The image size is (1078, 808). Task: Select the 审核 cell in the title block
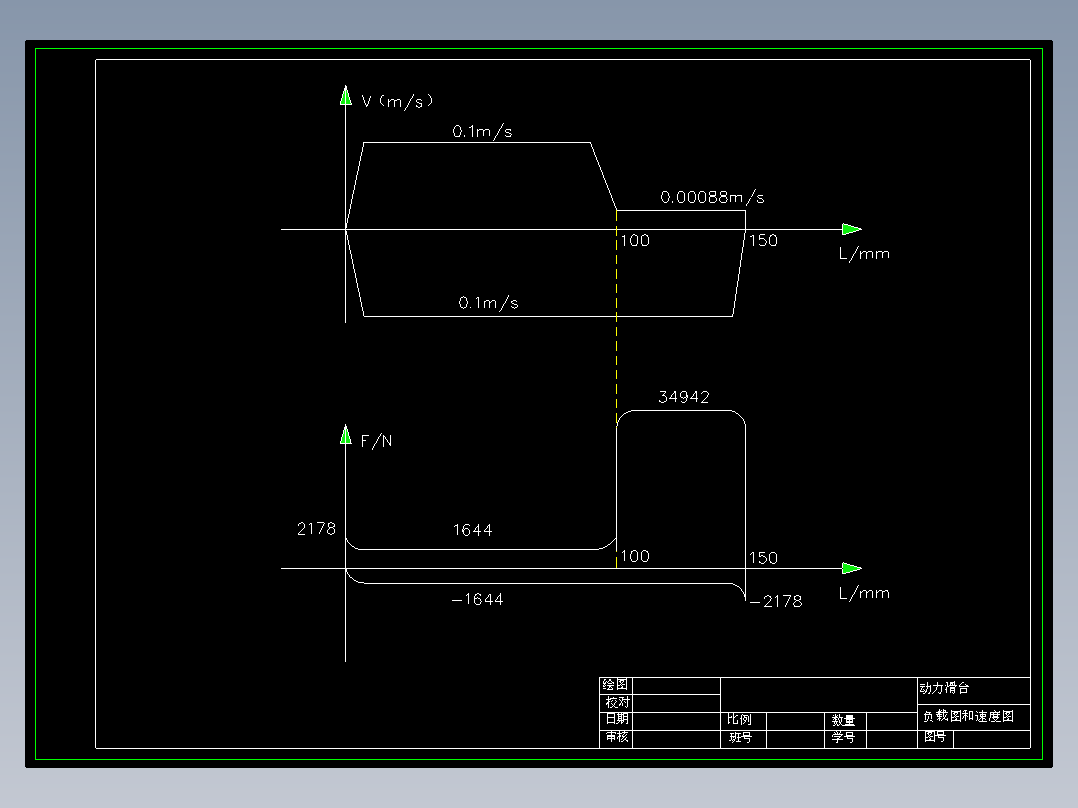pos(617,737)
